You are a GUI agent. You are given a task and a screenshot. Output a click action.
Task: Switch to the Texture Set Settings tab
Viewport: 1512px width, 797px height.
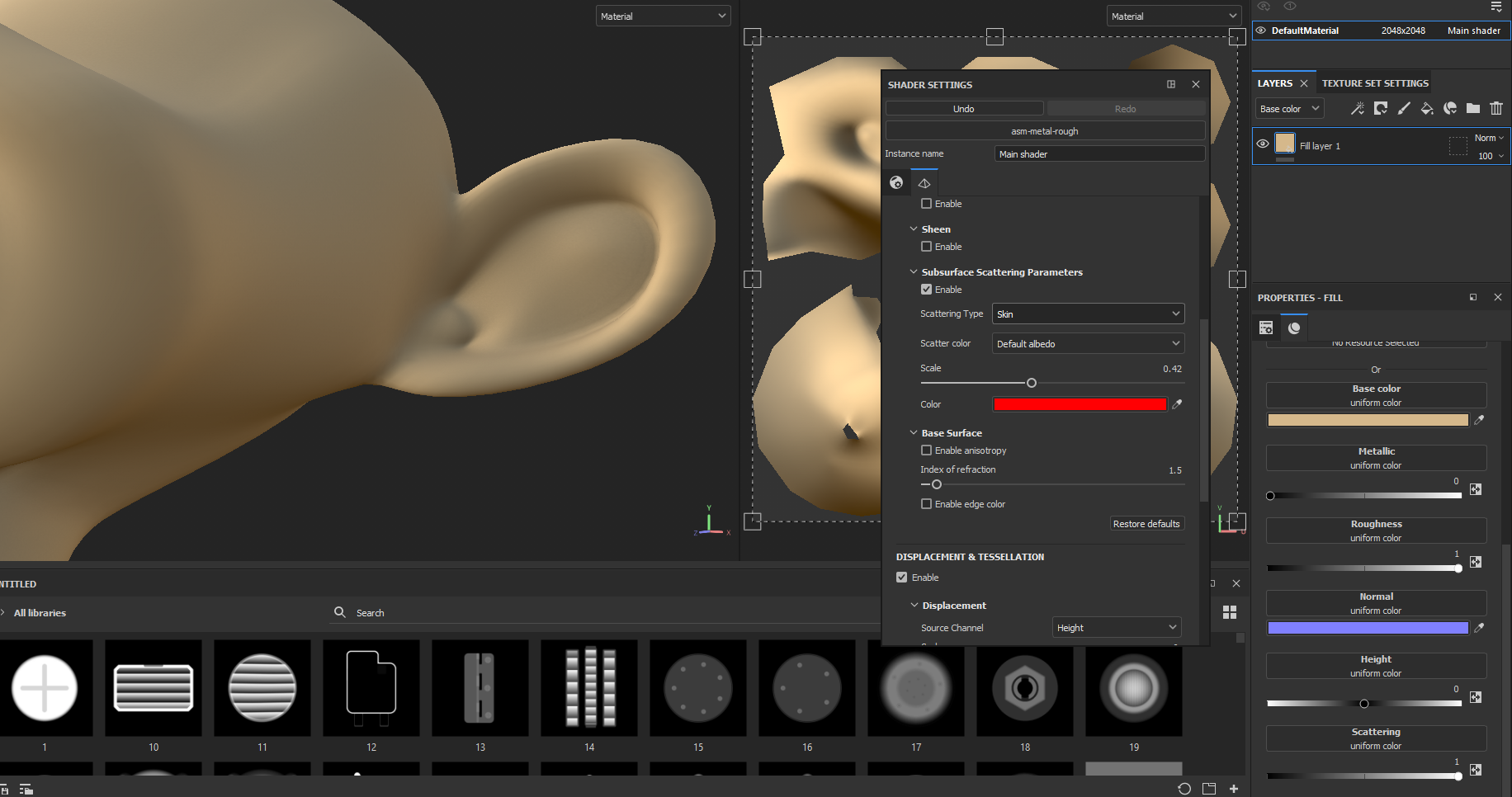tap(1375, 83)
